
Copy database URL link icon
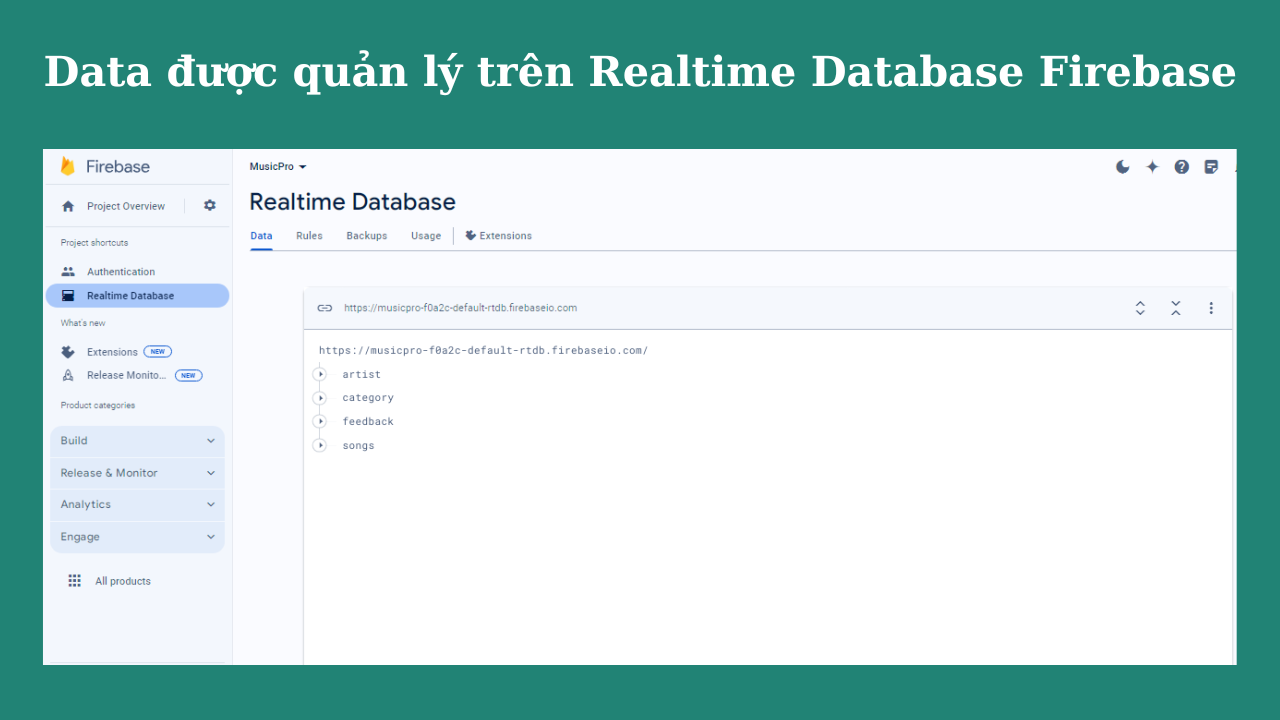click(x=325, y=308)
